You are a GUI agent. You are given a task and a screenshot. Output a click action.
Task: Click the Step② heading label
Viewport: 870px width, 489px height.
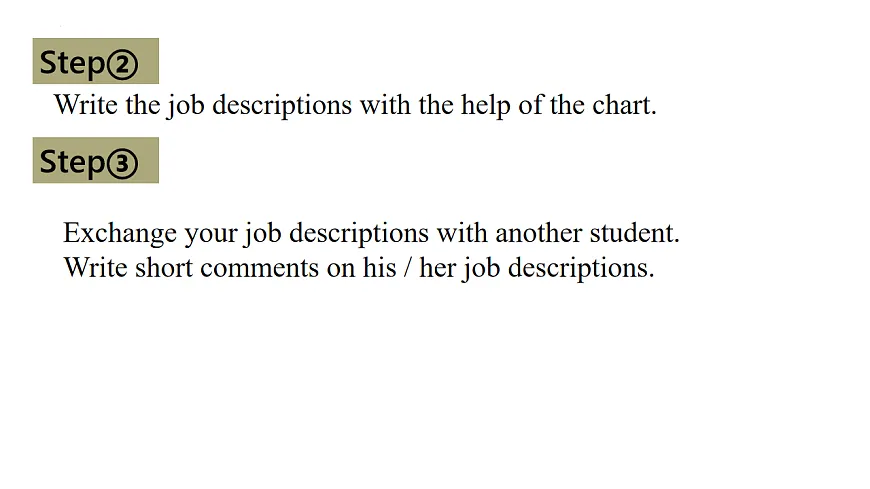pos(95,63)
